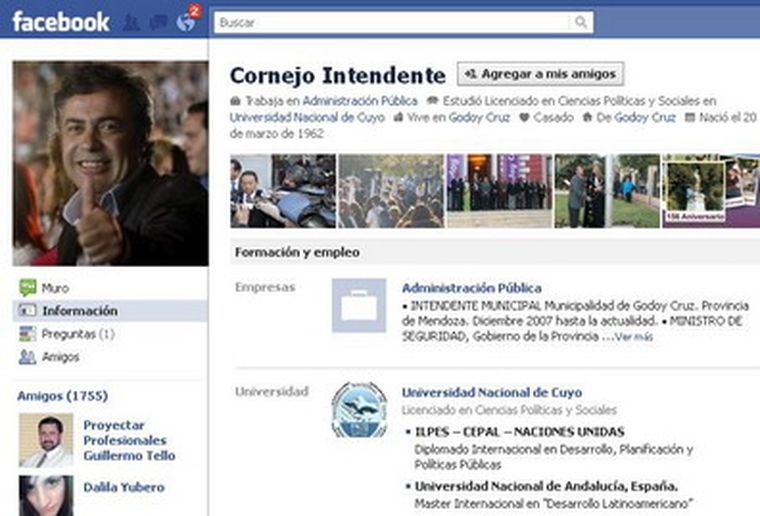Click Licenciado en Ciencias Políticas y Sociales subtitle

tap(509, 410)
